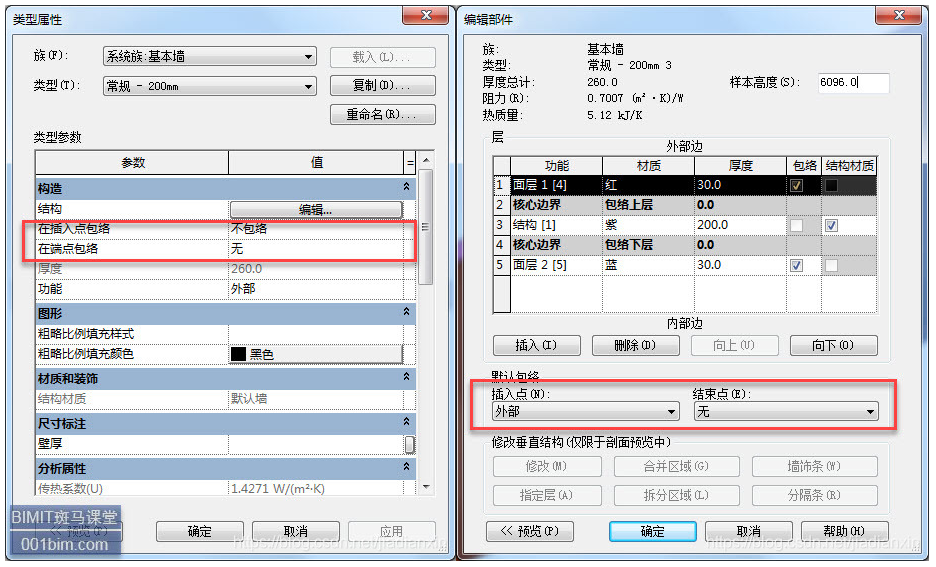
Task: Close the 编辑部件 dialog
Action: point(898,16)
